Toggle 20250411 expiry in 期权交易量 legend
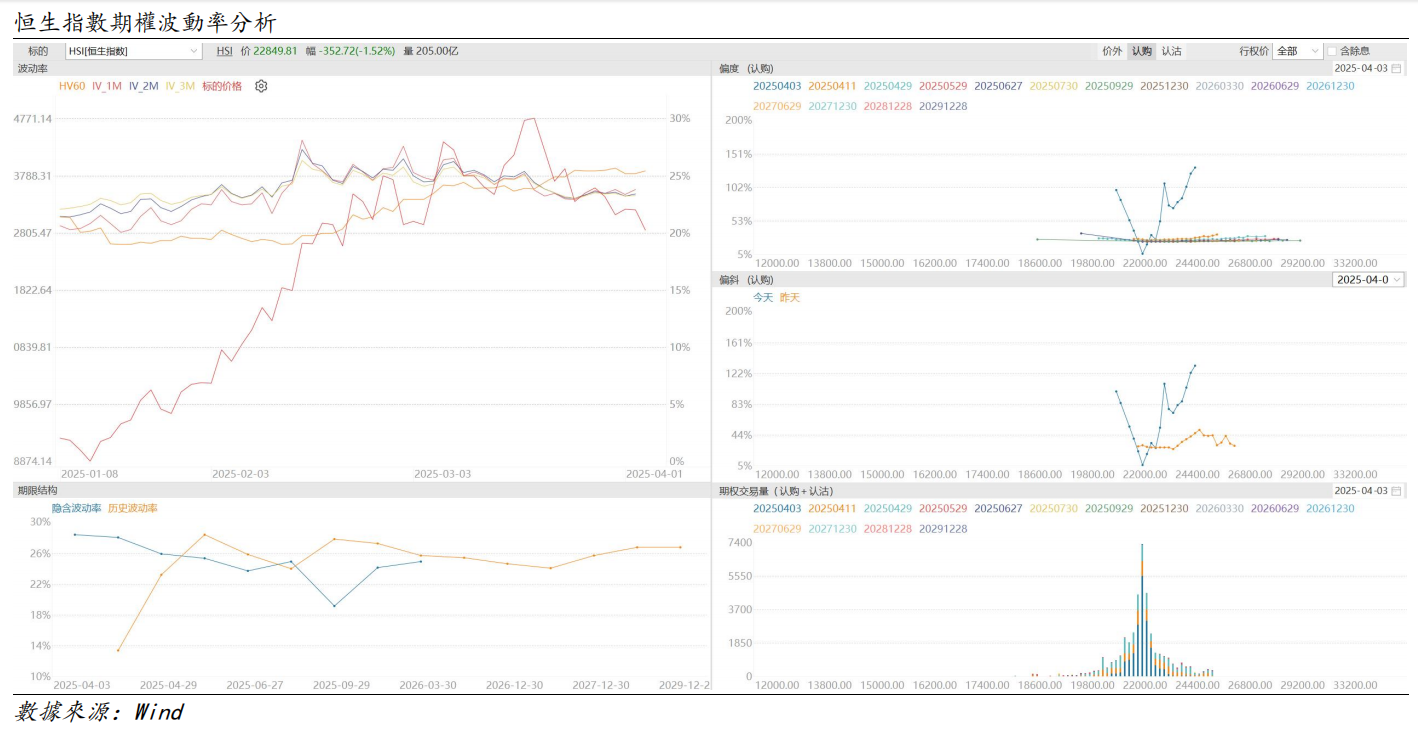1418x733 pixels. [833, 508]
